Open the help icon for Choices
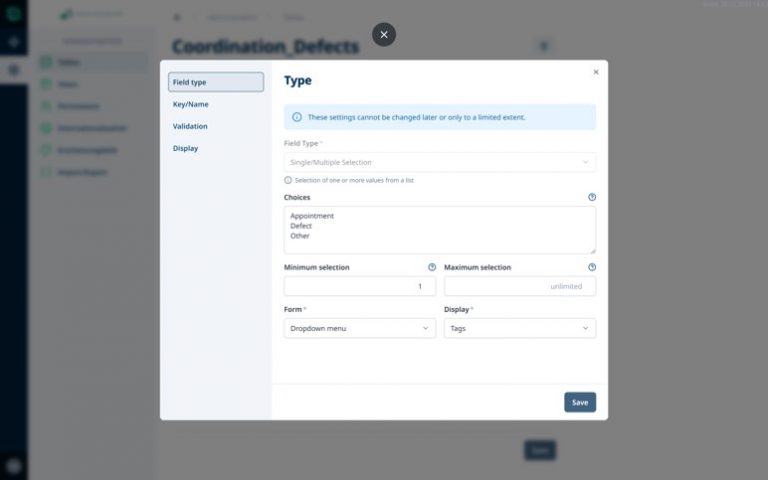Image resolution: width=768 pixels, height=480 pixels. click(592, 197)
